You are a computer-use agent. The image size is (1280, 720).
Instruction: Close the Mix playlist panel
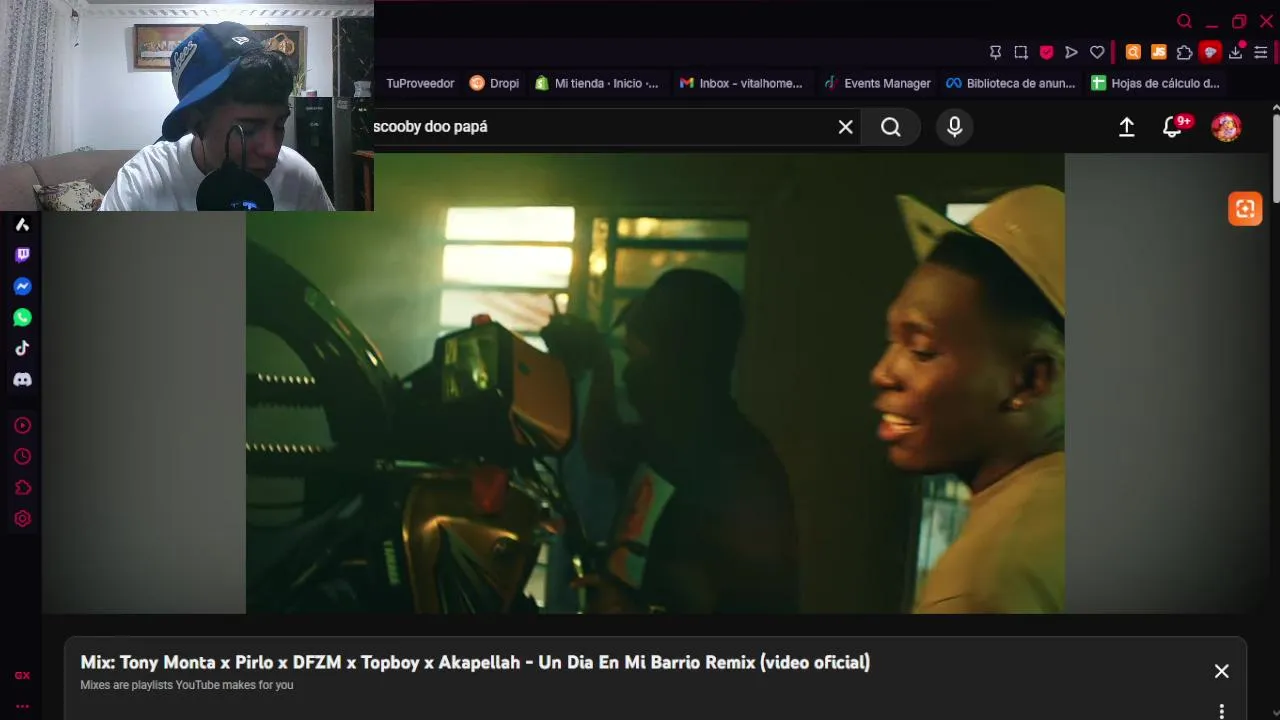click(1221, 671)
